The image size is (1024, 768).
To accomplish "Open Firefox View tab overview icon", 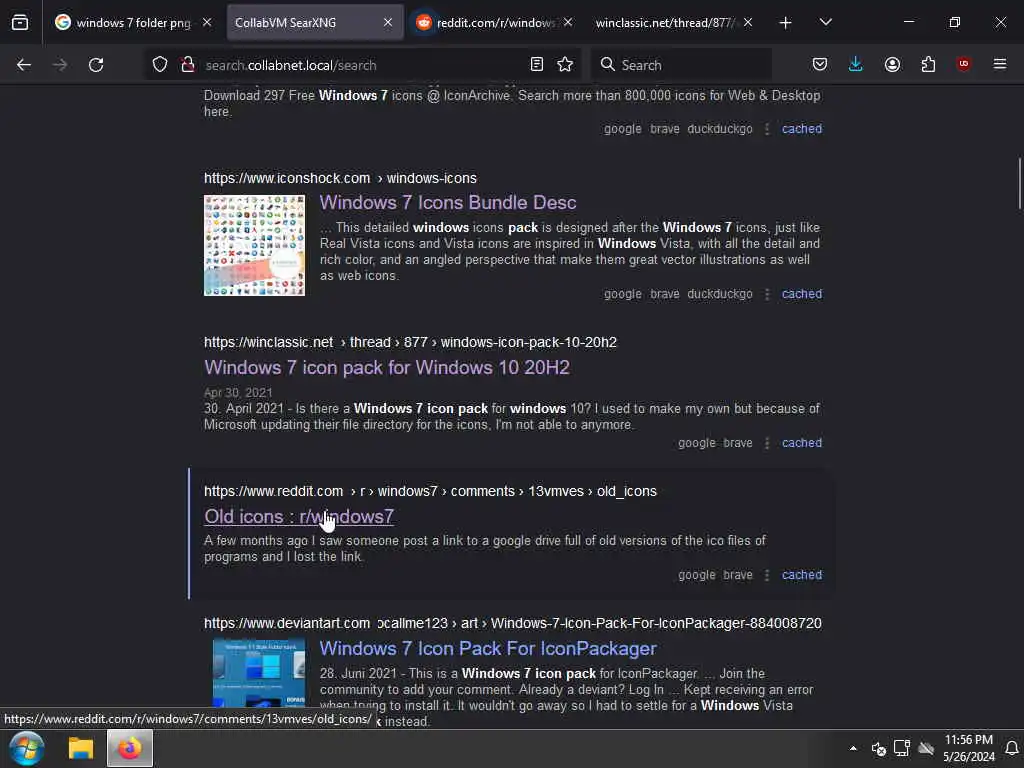I will tap(20, 23).
